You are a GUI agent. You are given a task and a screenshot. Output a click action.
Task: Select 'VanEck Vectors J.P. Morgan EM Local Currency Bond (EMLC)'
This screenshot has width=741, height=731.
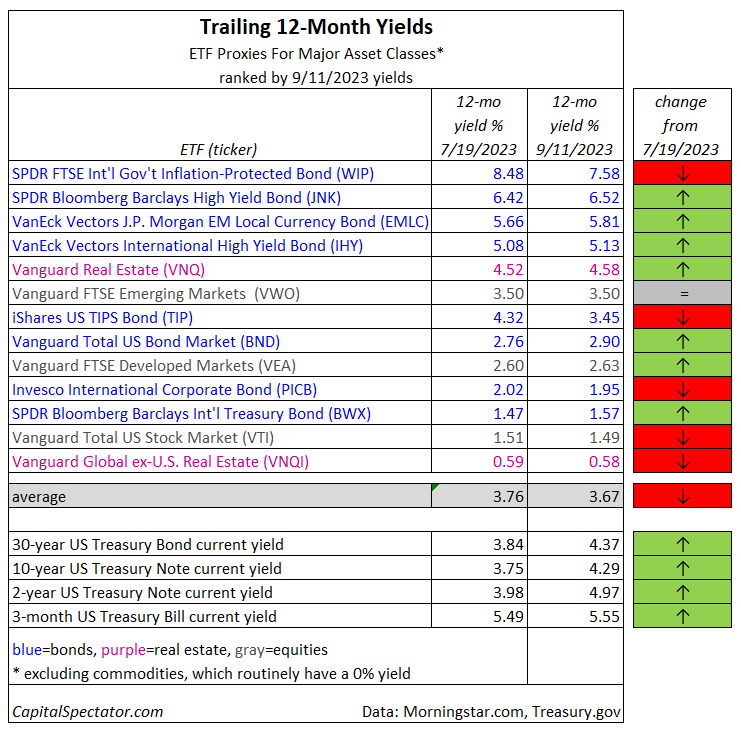[x=220, y=222]
